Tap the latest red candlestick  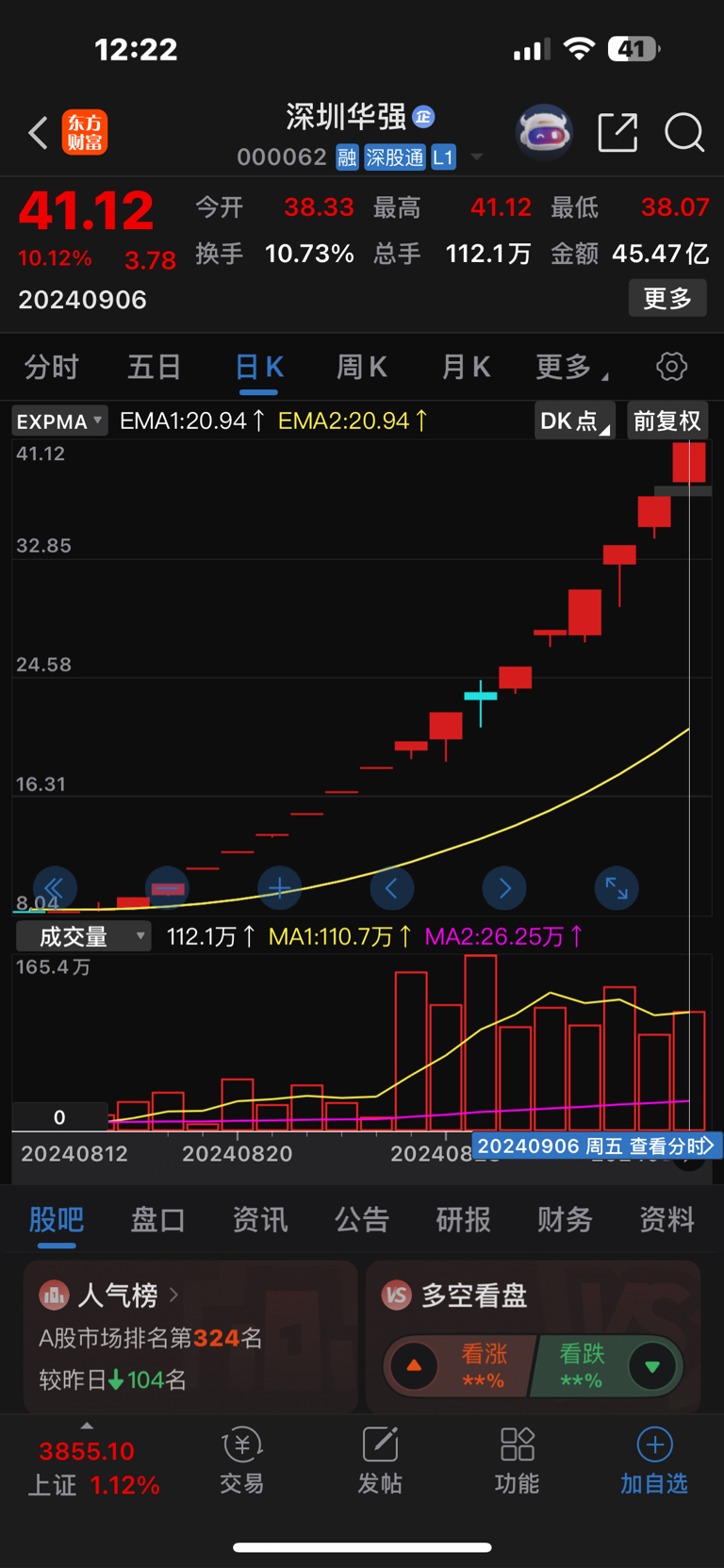click(689, 463)
